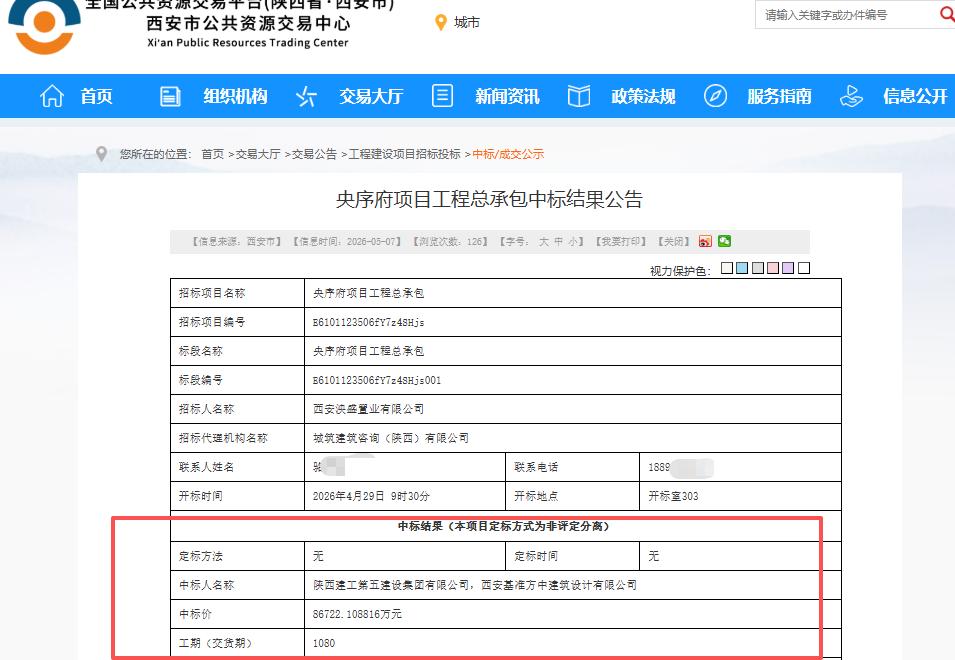Image resolution: width=955 pixels, height=660 pixels.
Task: Select the gray eye-protection color swatch
Action: click(758, 268)
